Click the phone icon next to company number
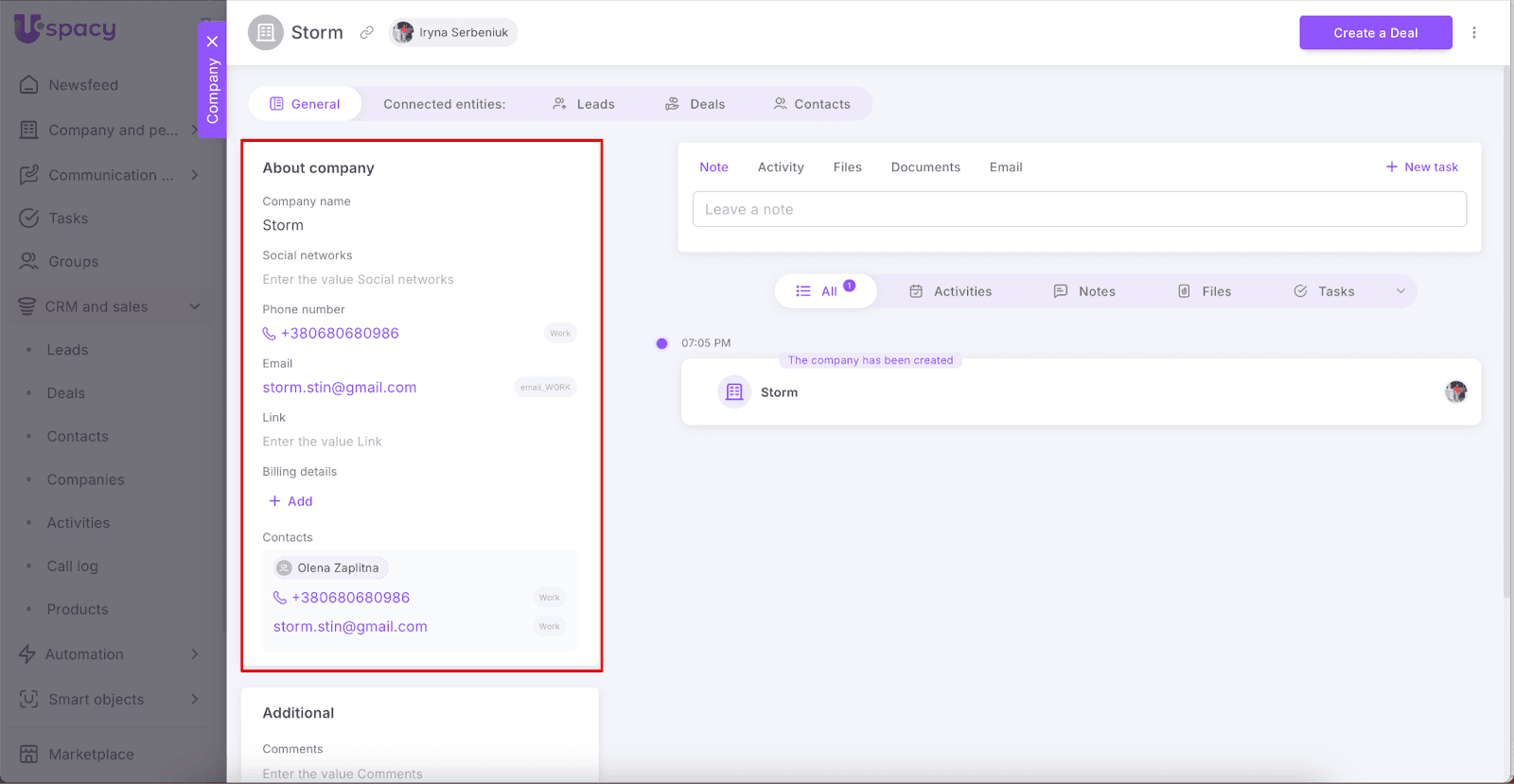Image resolution: width=1514 pixels, height=784 pixels. (269, 334)
